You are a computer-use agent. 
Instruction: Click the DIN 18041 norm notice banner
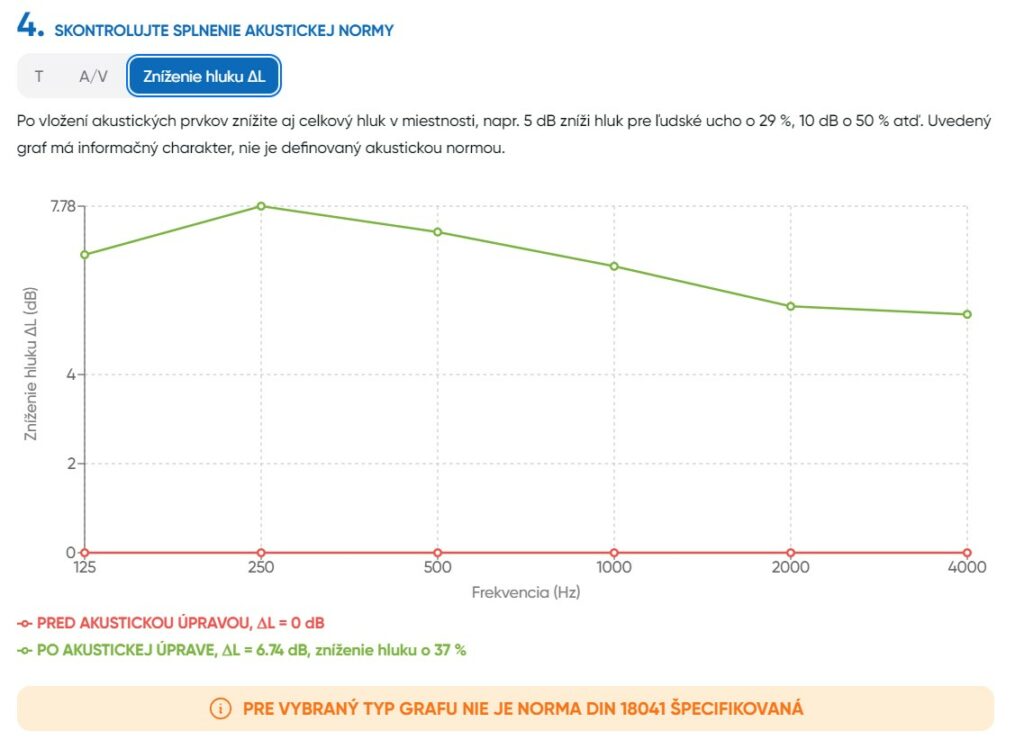tap(505, 709)
